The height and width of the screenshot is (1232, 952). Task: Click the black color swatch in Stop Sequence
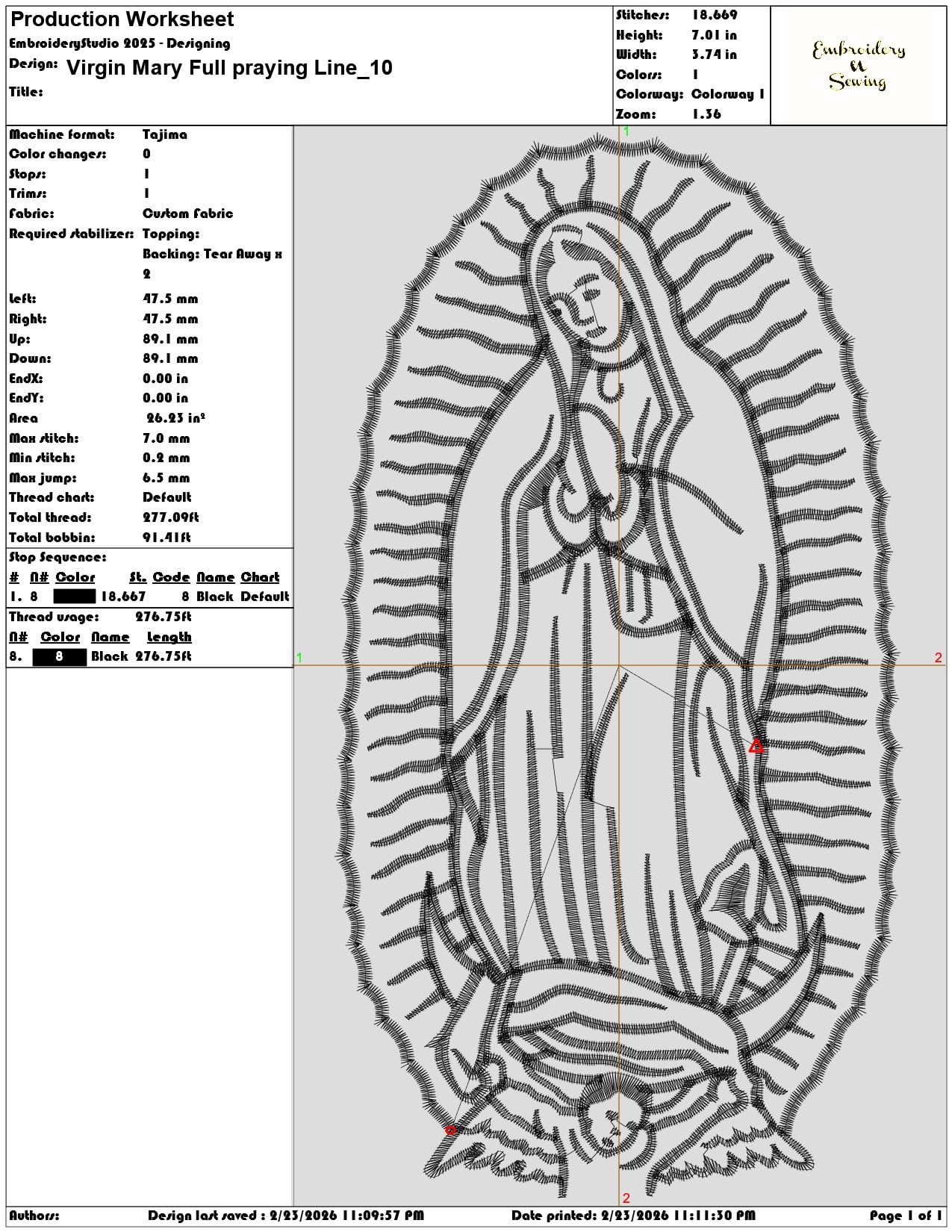pyautogui.click(x=75, y=597)
